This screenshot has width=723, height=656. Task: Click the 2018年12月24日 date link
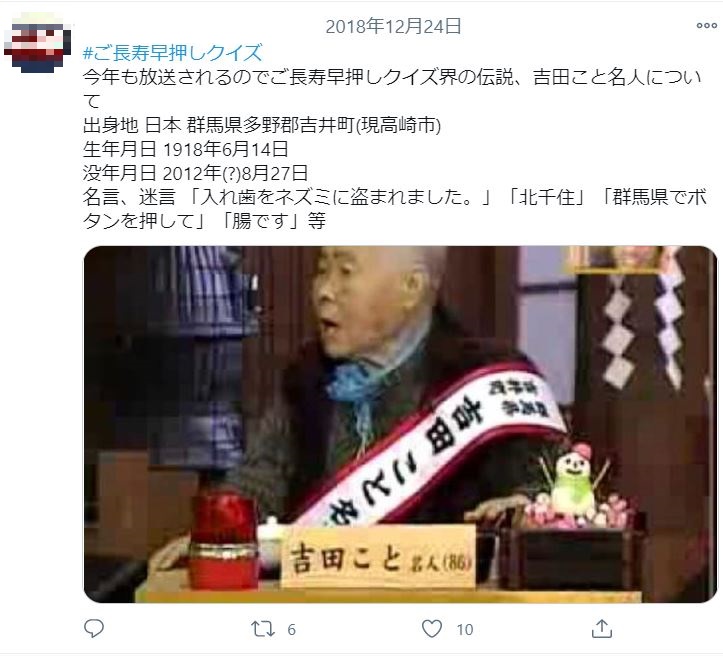coord(393,26)
